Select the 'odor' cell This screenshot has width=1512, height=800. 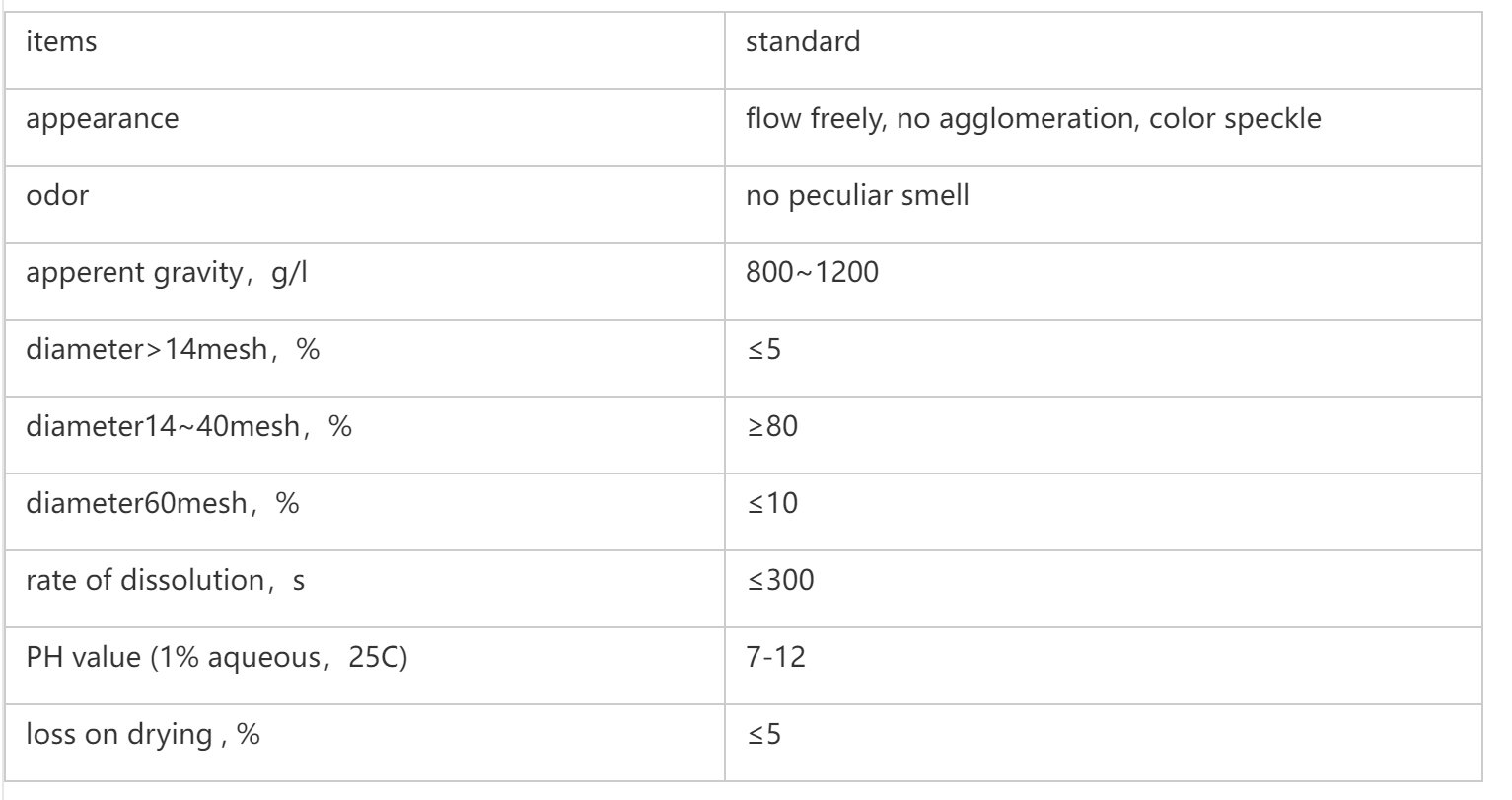pyautogui.click(x=57, y=195)
